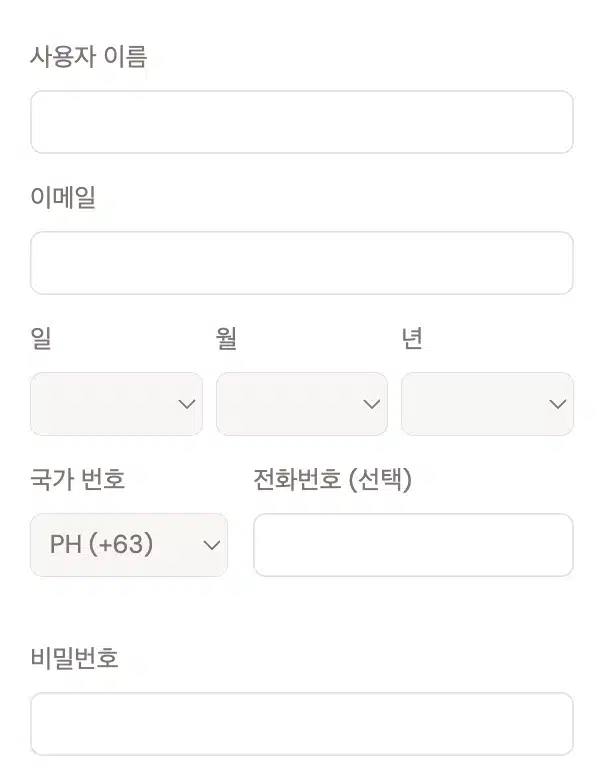Open the 년 (year) dropdown list
Image resolution: width=604 pixels, height=782 pixels.
coord(487,404)
